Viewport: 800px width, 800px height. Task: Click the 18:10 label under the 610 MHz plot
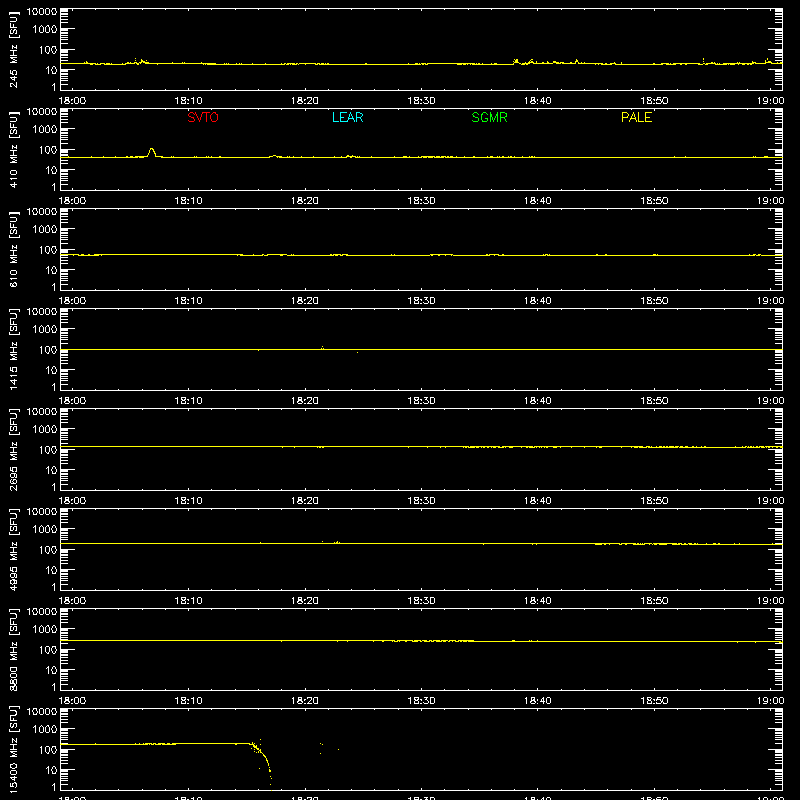(188, 301)
